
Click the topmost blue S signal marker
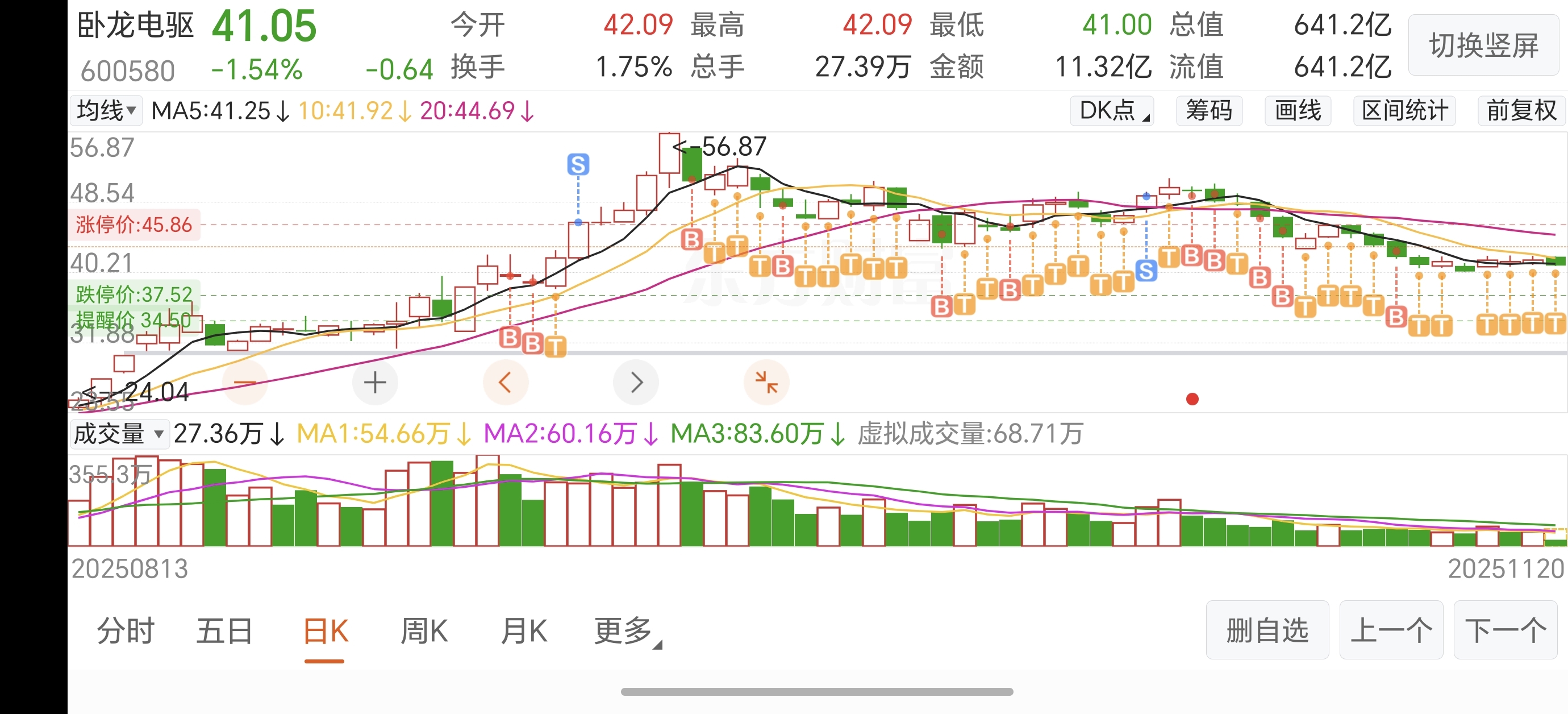(x=578, y=164)
